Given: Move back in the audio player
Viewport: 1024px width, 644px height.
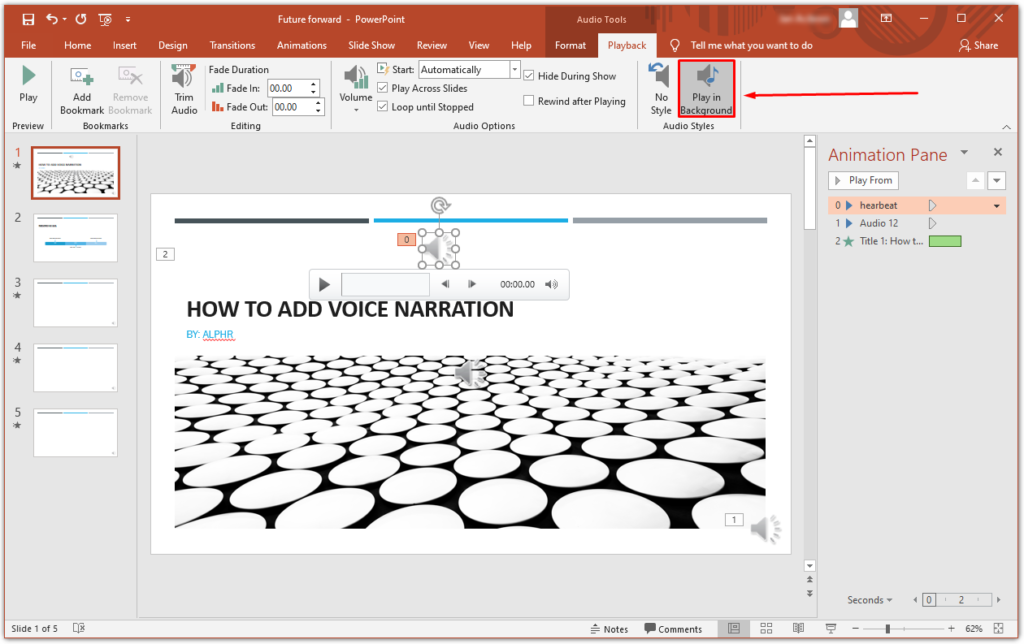Looking at the screenshot, I should pyautogui.click(x=445, y=284).
